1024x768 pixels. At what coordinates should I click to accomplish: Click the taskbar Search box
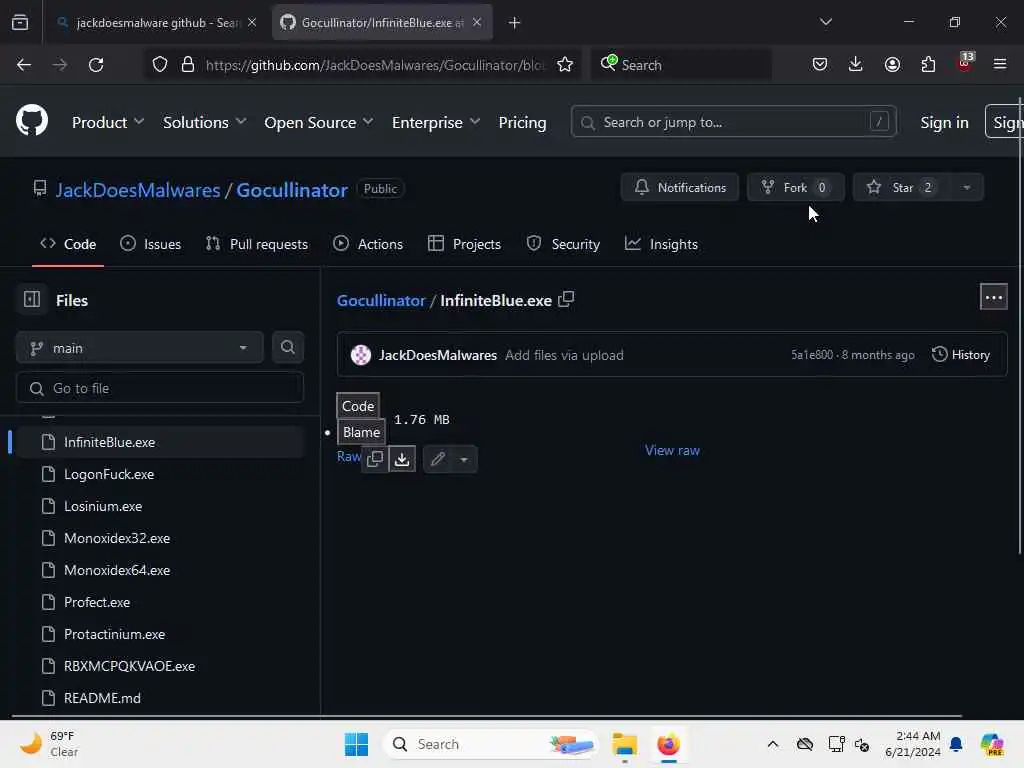pyautogui.click(x=491, y=744)
